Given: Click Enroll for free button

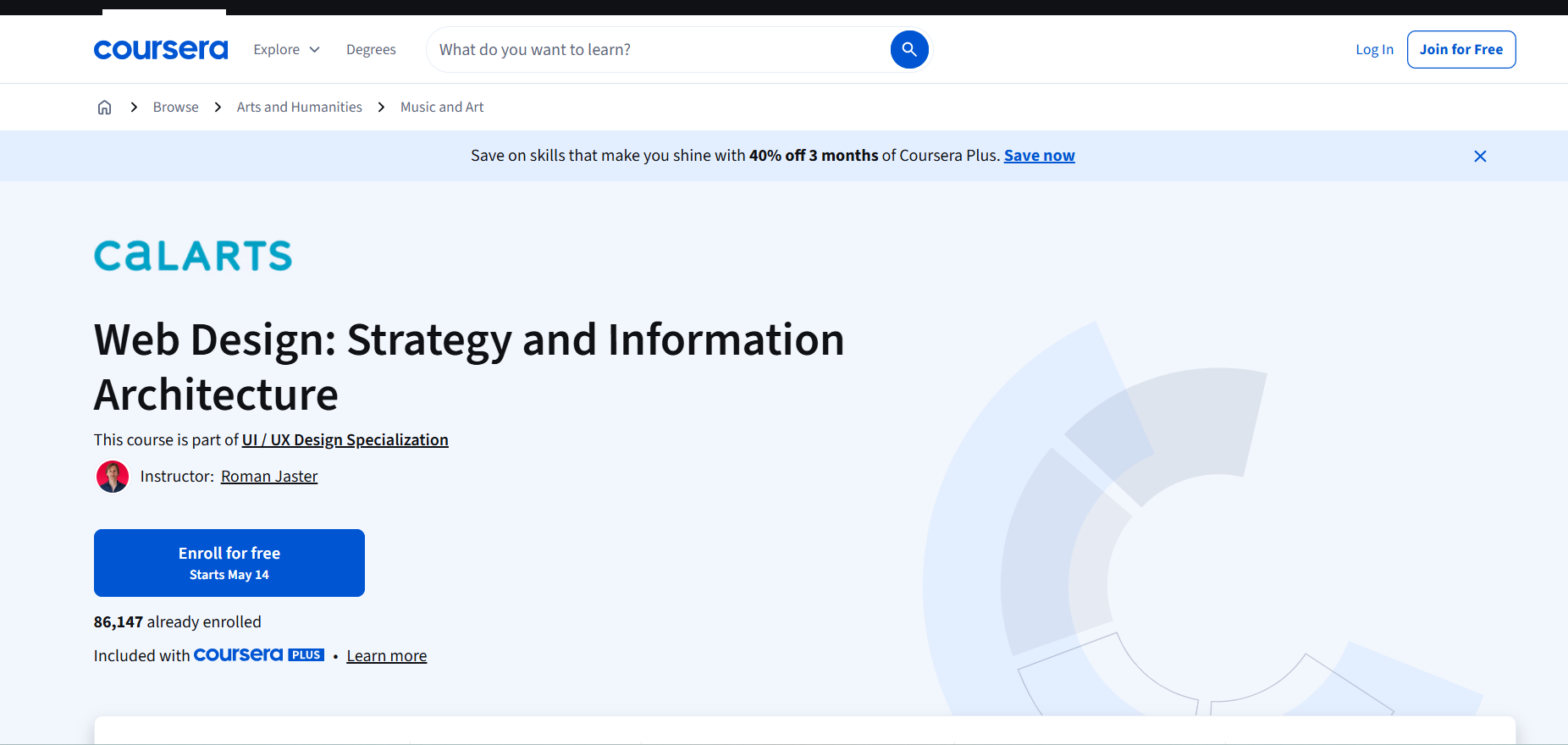Looking at the screenshot, I should coord(229,563).
